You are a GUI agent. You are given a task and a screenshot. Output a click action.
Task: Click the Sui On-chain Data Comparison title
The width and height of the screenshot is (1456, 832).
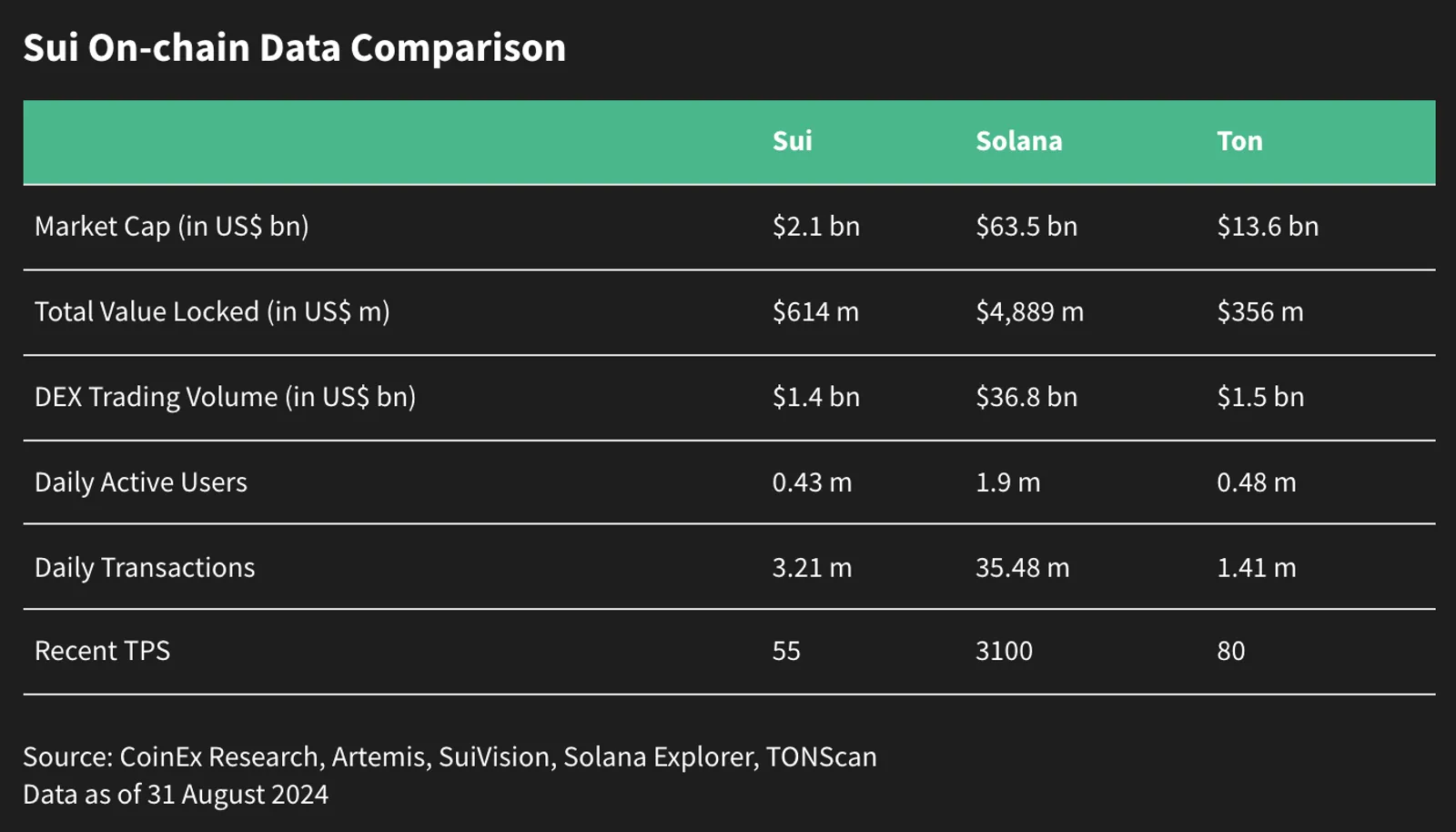pyautogui.click(x=294, y=47)
